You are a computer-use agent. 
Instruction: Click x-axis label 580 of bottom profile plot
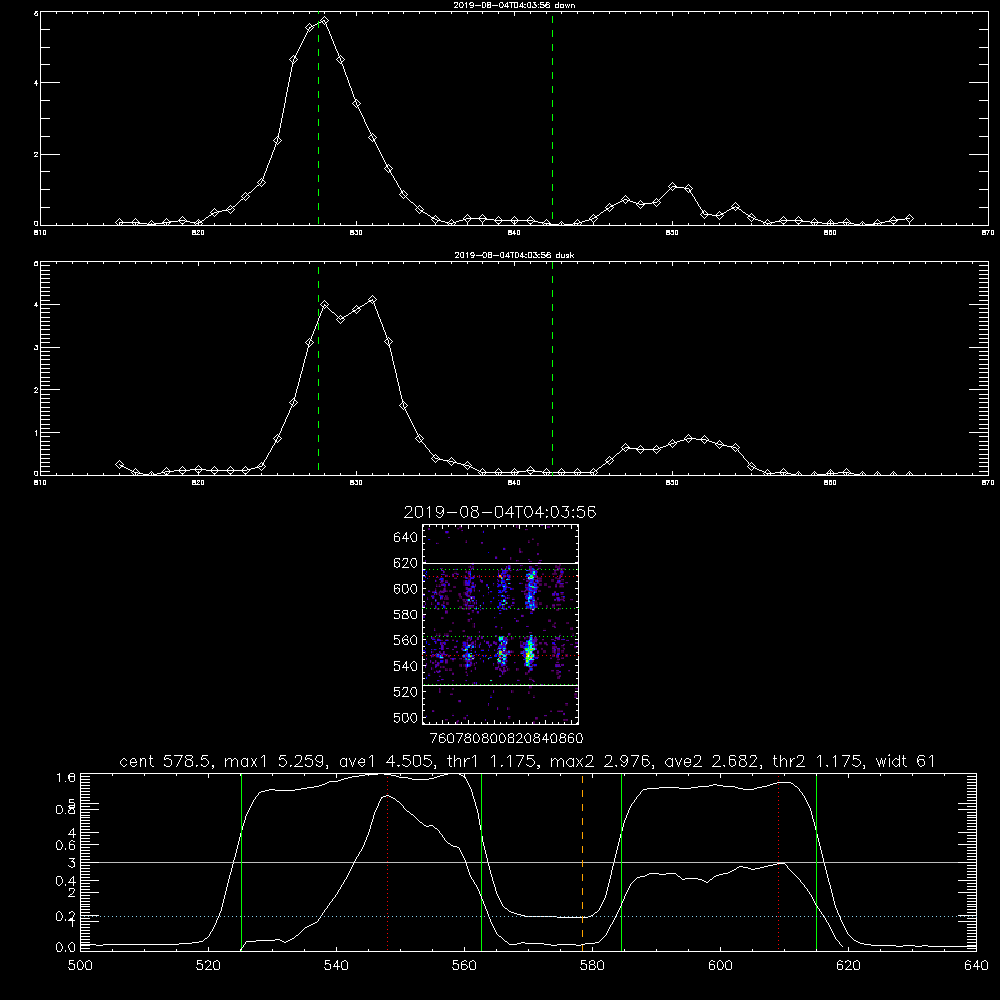point(592,966)
